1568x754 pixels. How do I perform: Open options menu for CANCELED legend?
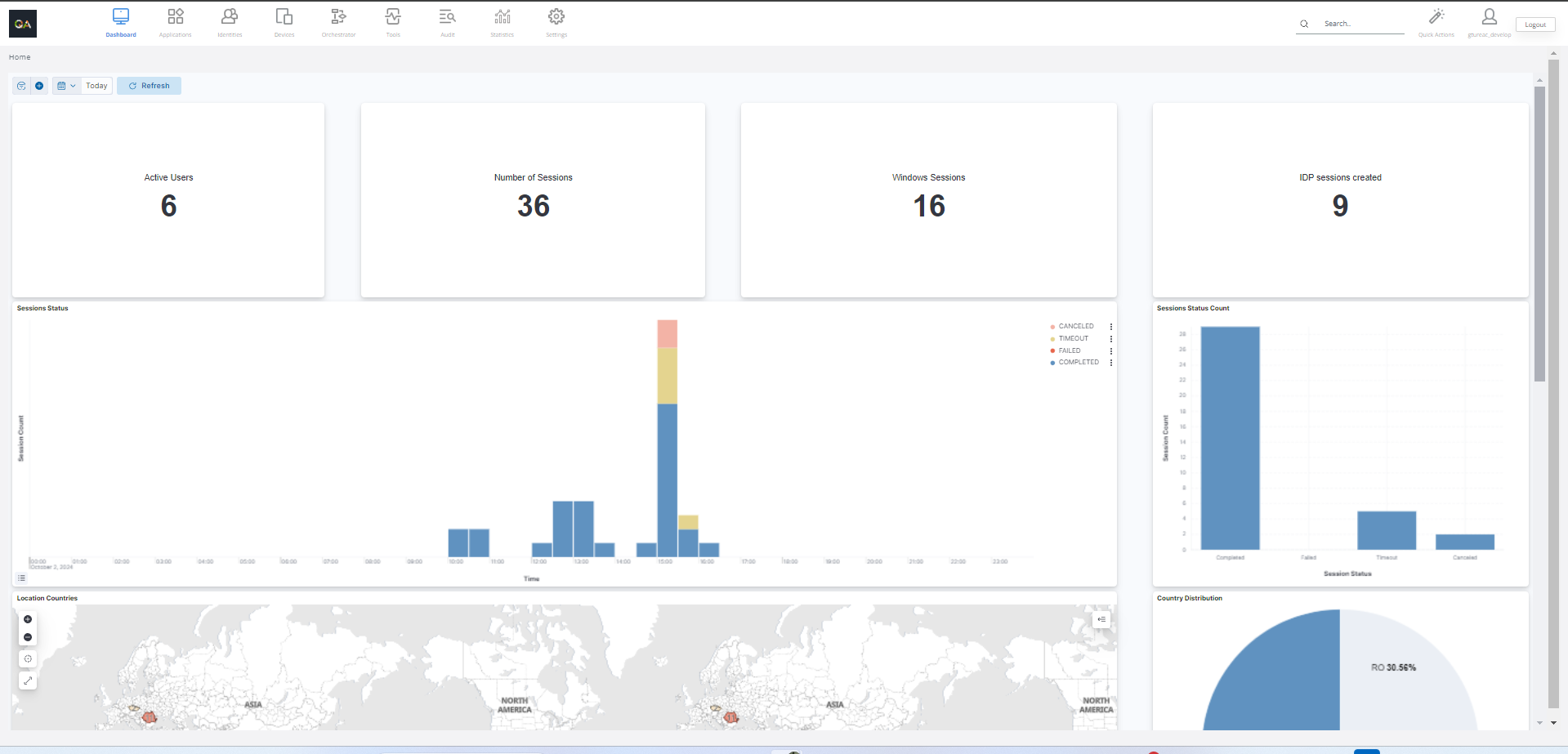pos(1111,327)
